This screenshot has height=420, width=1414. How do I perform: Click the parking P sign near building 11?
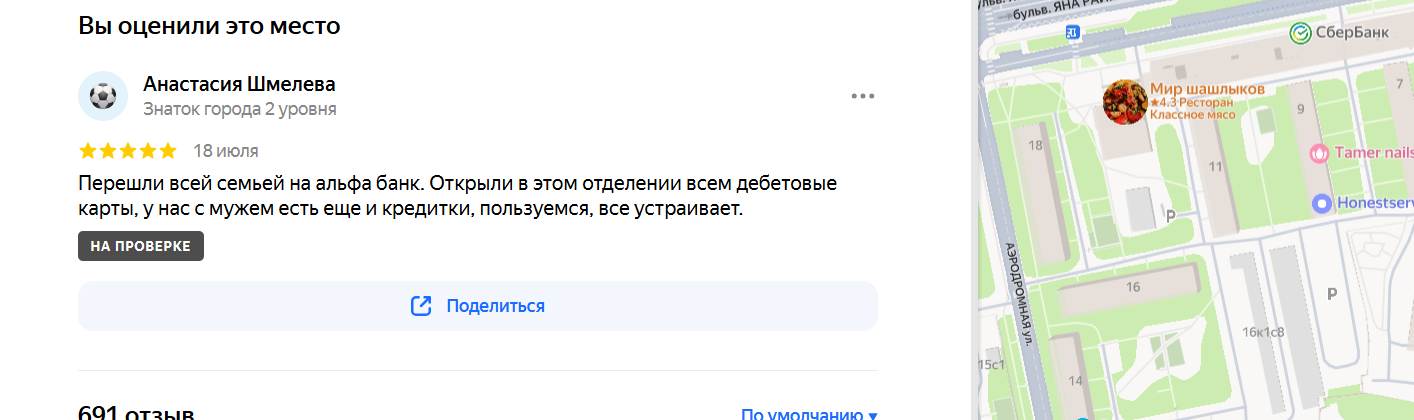coord(1171,215)
